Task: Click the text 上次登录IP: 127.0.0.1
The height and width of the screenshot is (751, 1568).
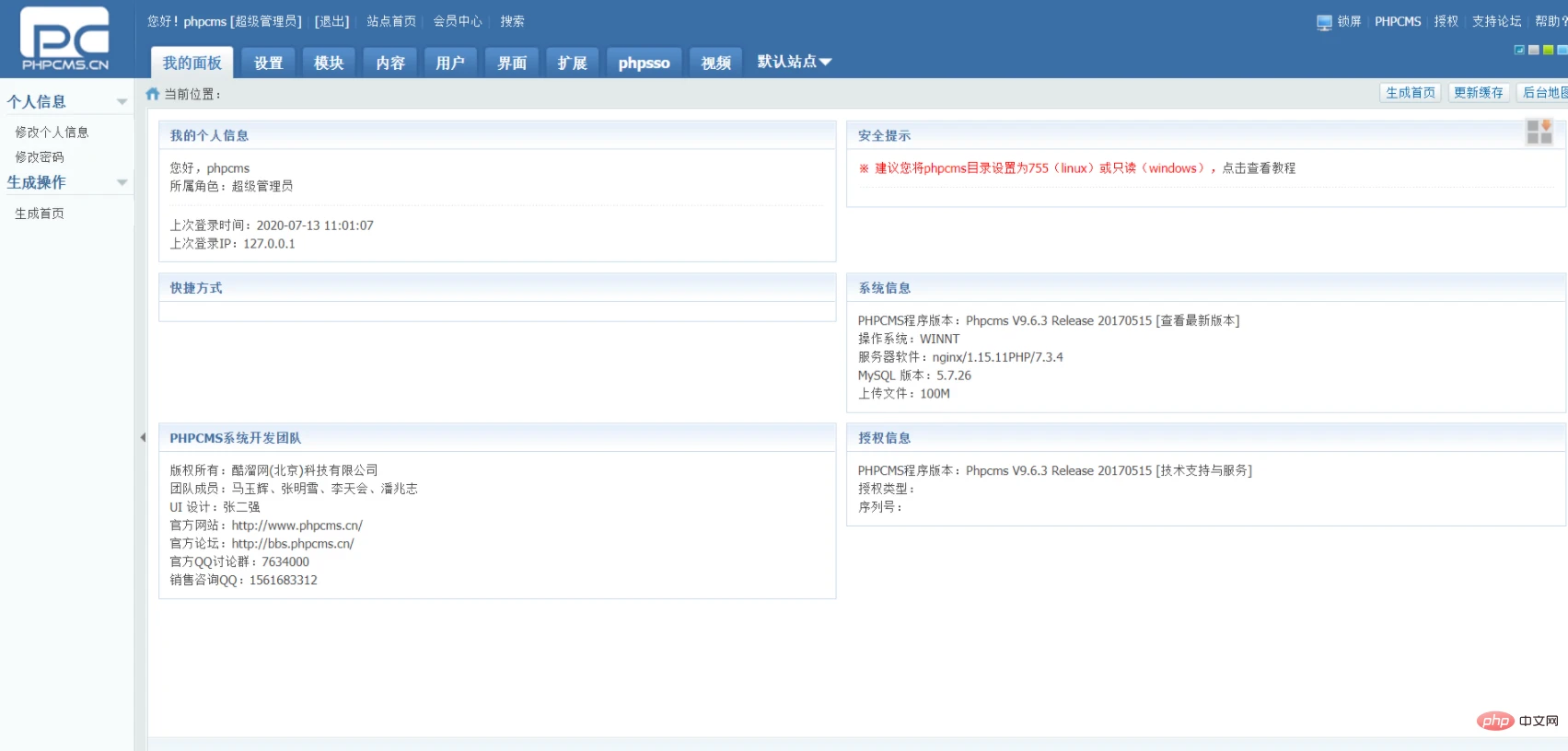Action: (232, 244)
